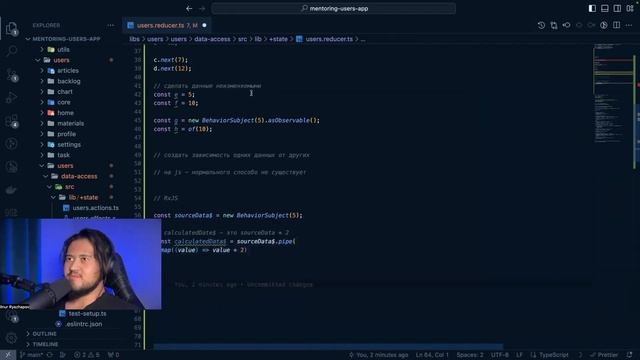Open notifications bell in status bar

pos(630,355)
